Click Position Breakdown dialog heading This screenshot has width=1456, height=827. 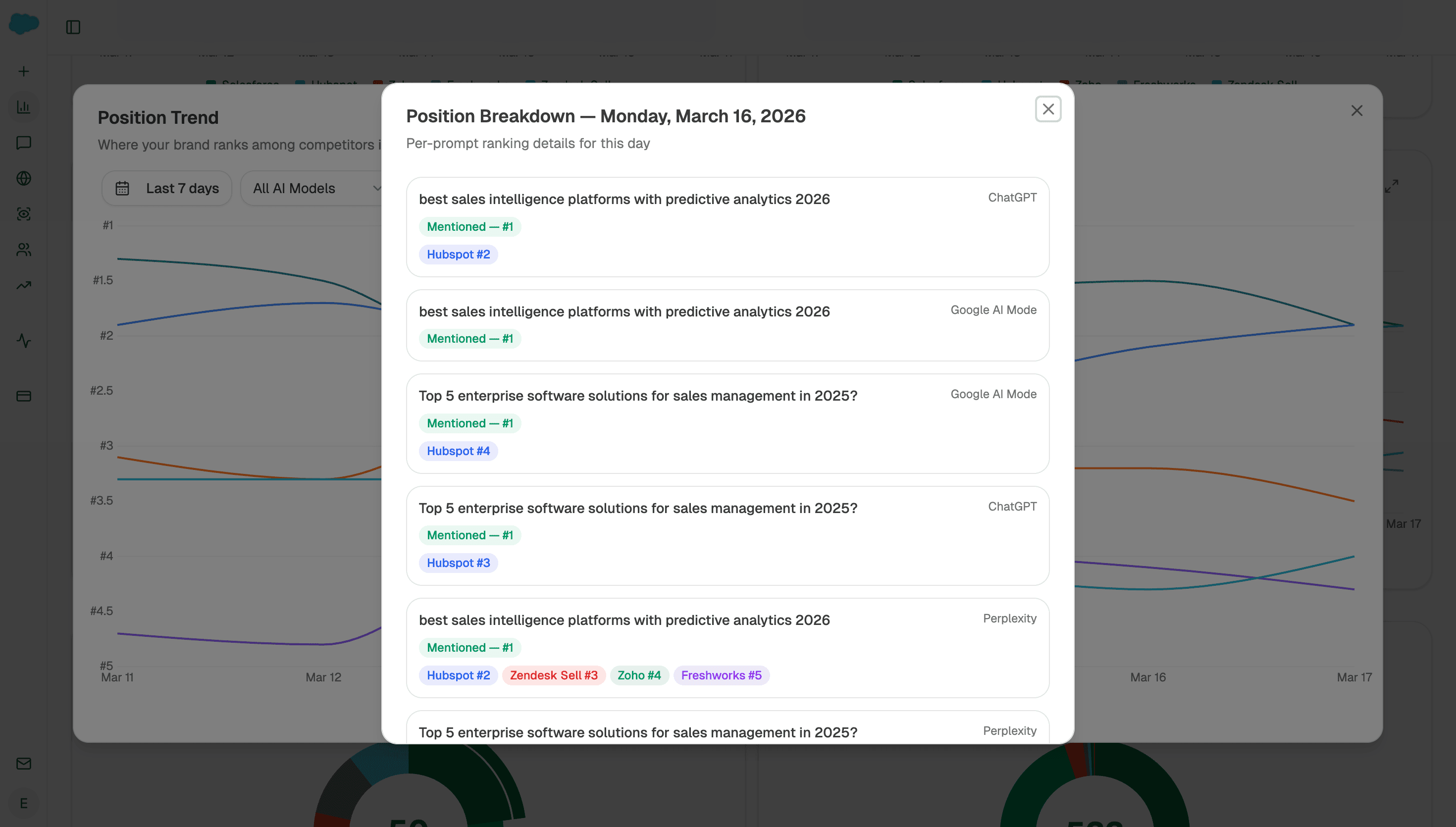pyautogui.click(x=606, y=116)
